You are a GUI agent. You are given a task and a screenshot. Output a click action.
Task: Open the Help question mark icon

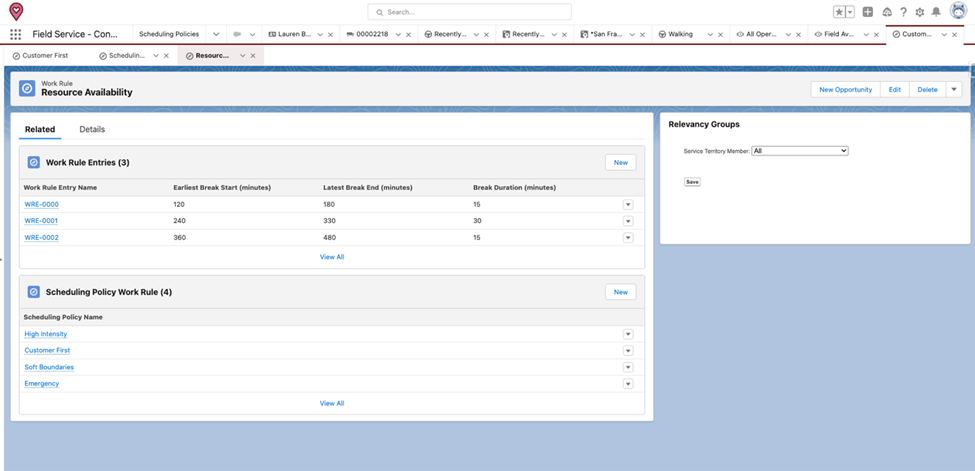pyautogui.click(x=903, y=12)
